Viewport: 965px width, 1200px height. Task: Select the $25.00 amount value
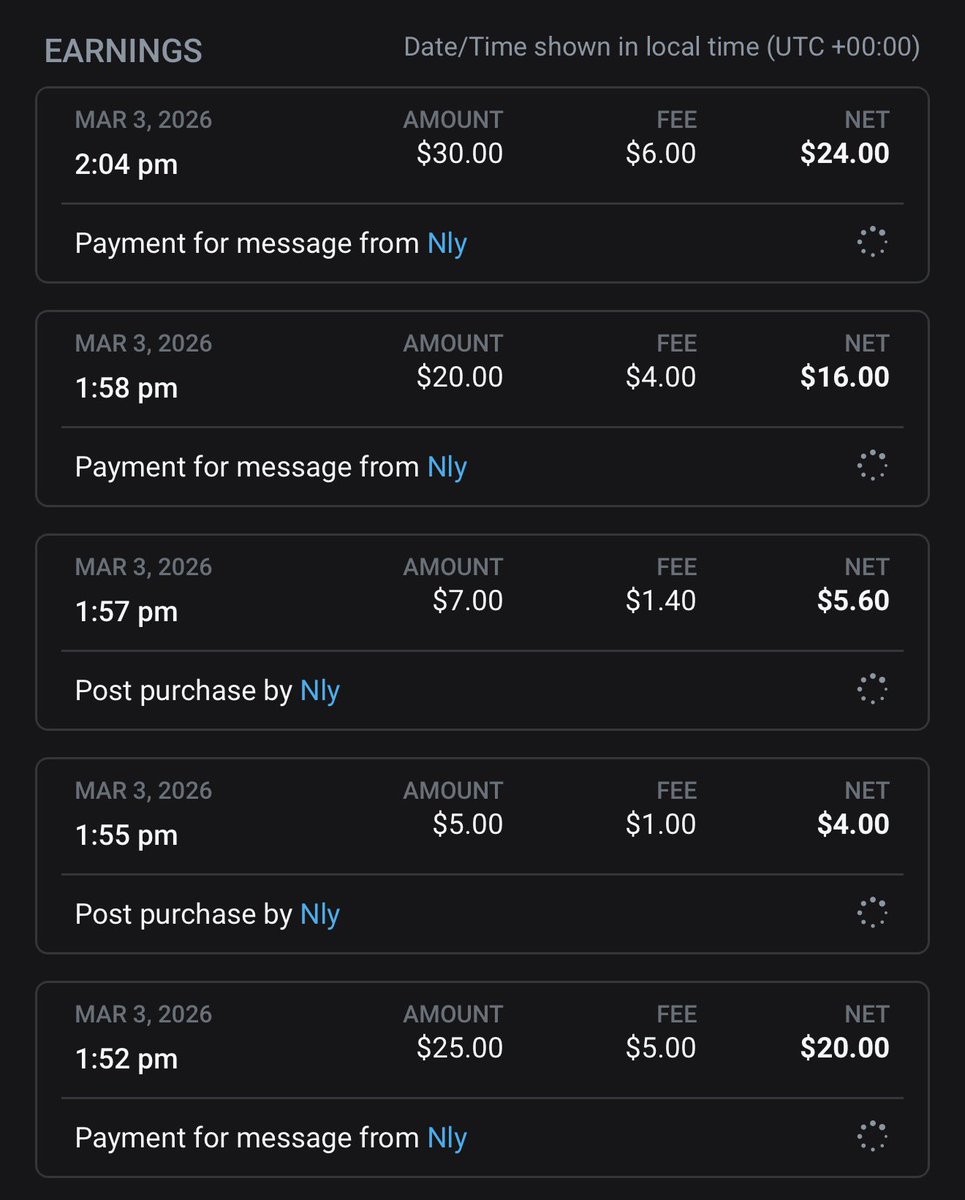coord(459,1047)
